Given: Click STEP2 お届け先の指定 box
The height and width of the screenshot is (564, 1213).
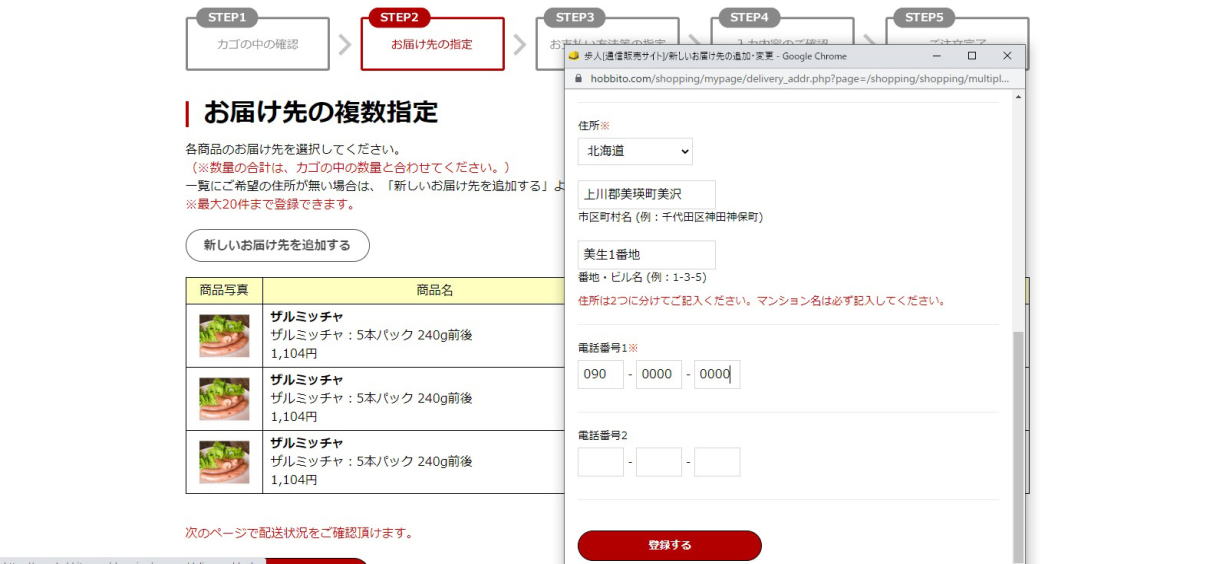Looking at the screenshot, I should pyautogui.click(x=432, y=40).
